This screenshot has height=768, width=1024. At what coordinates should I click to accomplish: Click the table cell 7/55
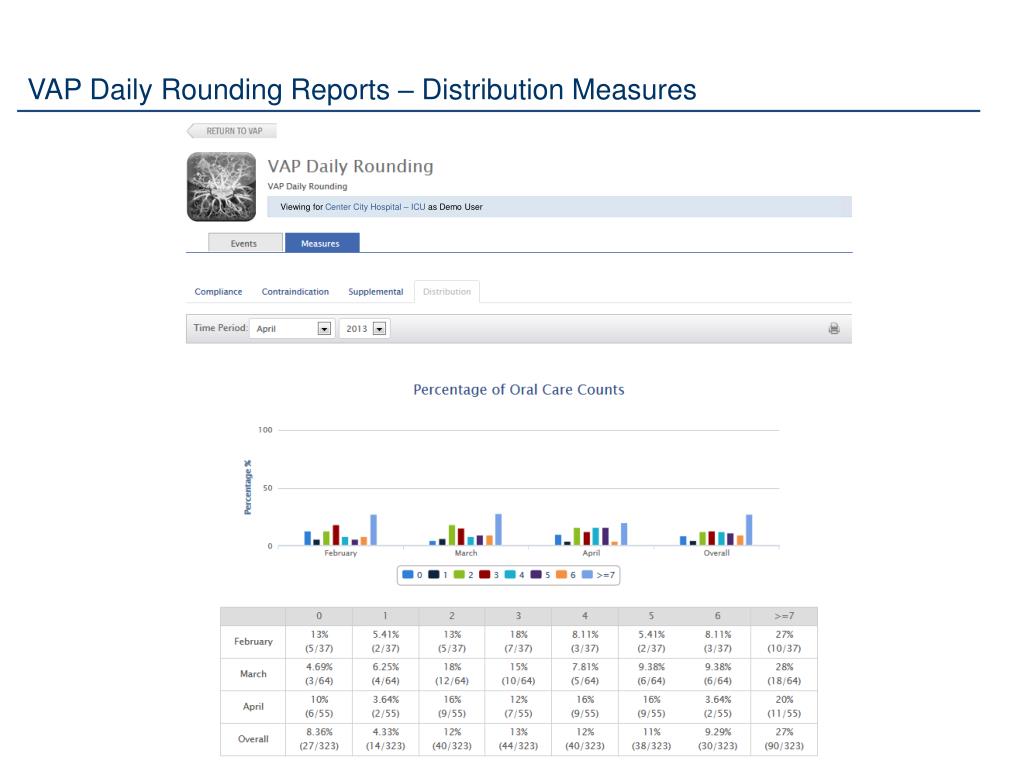[519, 707]
